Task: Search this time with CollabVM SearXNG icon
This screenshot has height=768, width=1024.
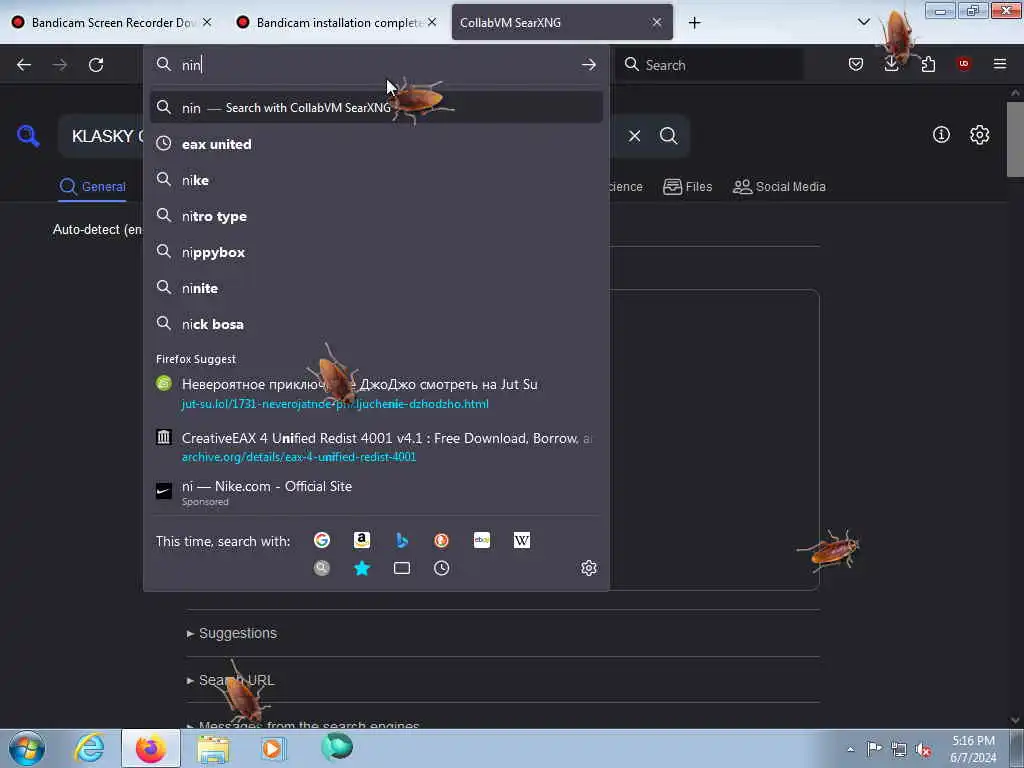Action: (x=322, y=568)
